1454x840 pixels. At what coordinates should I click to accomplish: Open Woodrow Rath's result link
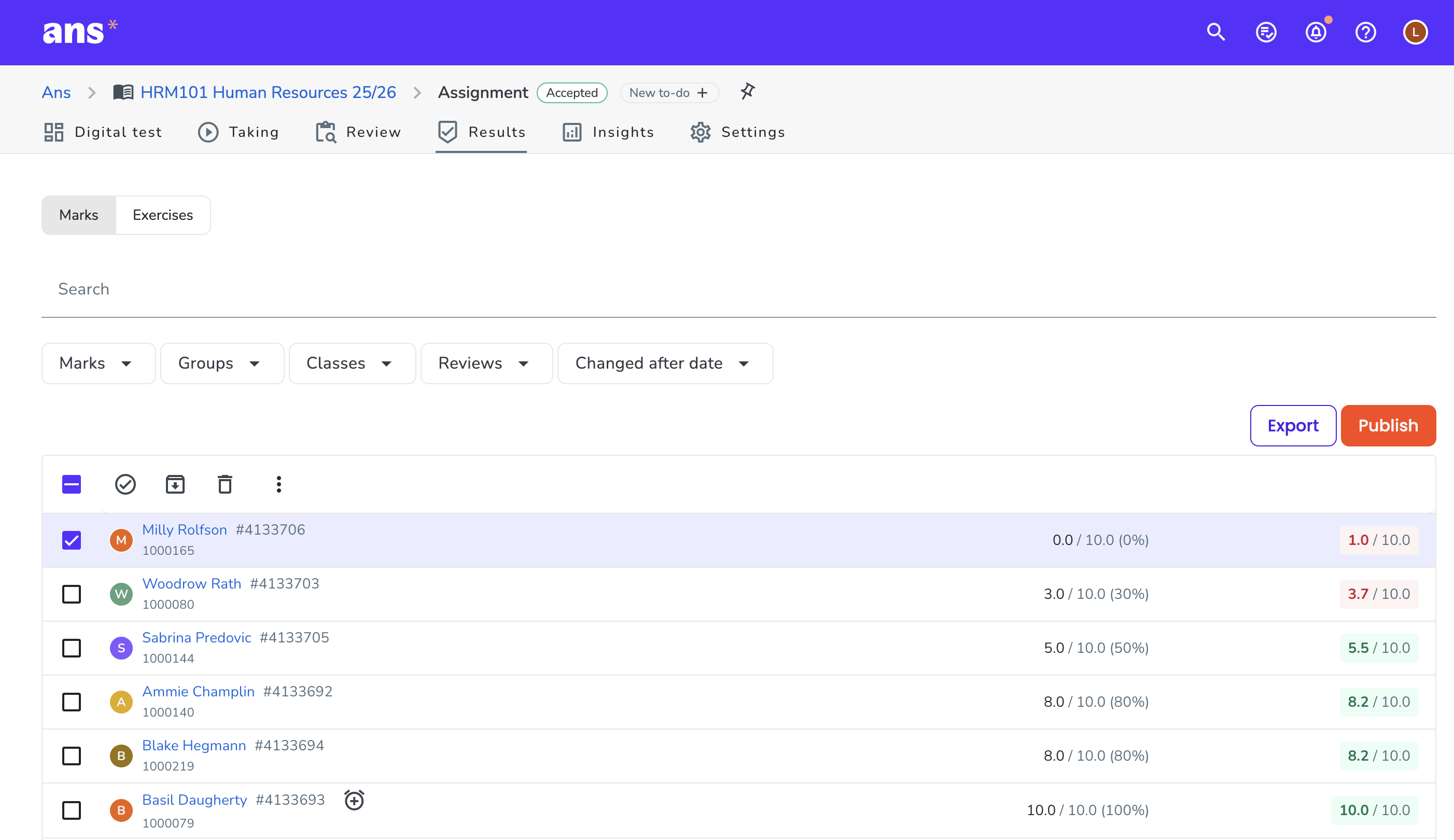[x=191, y=584]
